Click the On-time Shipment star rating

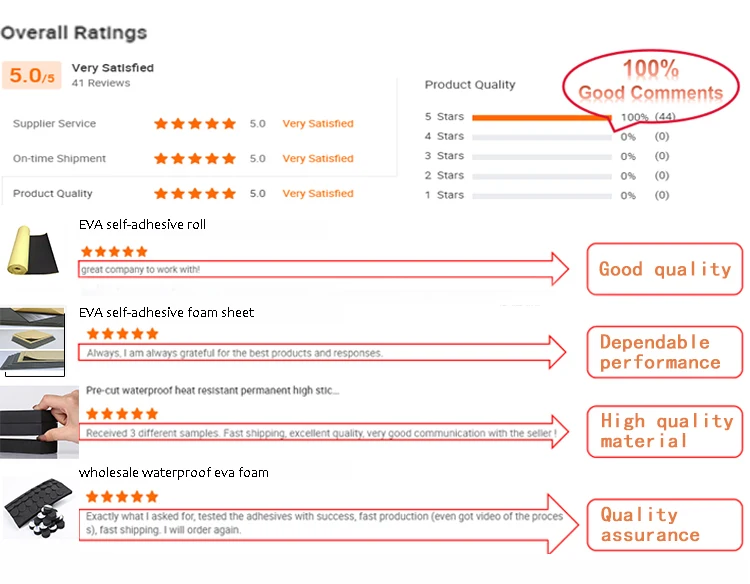[195, 159]
